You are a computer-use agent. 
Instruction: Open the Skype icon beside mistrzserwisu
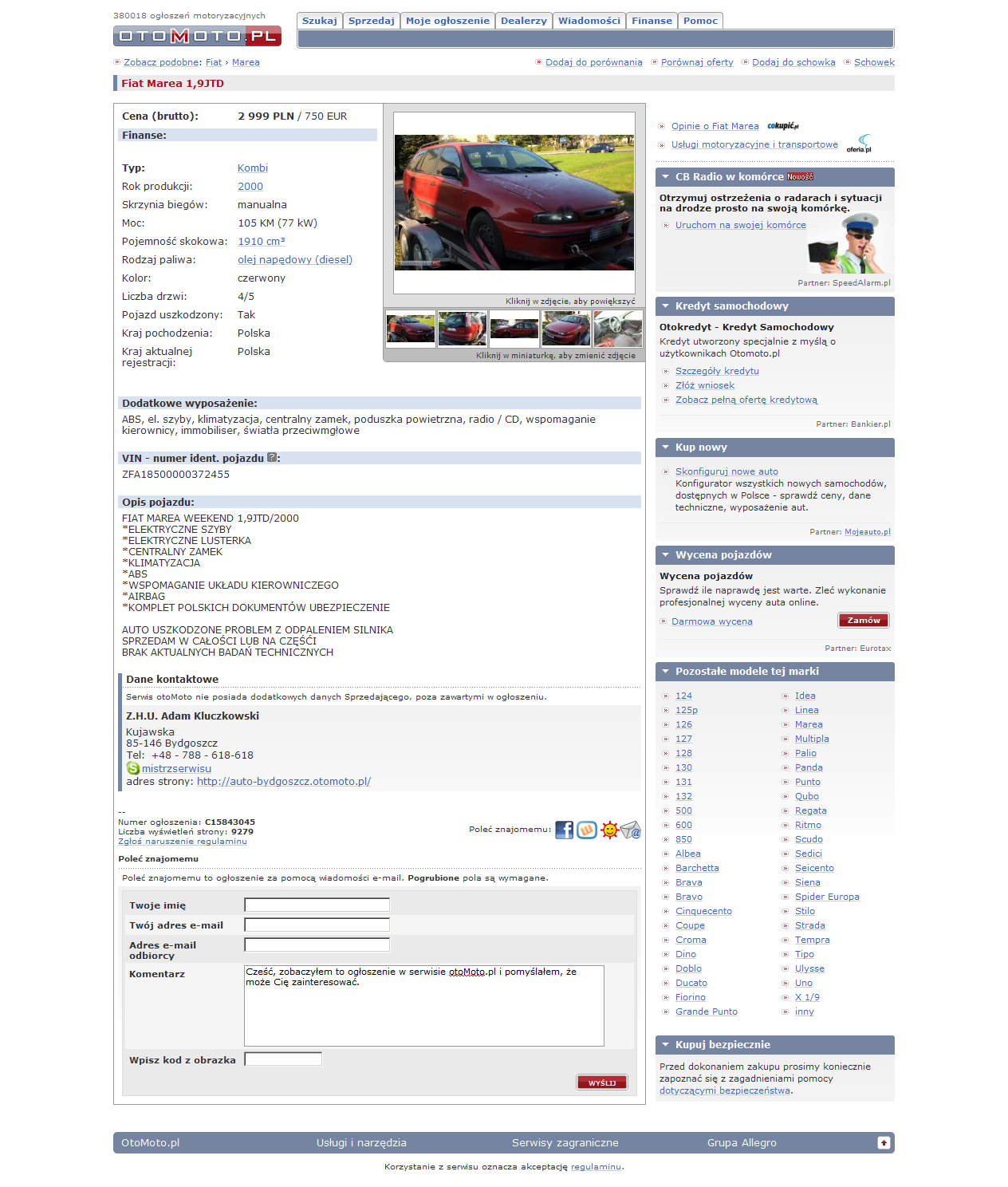click(x=133, y=768)
